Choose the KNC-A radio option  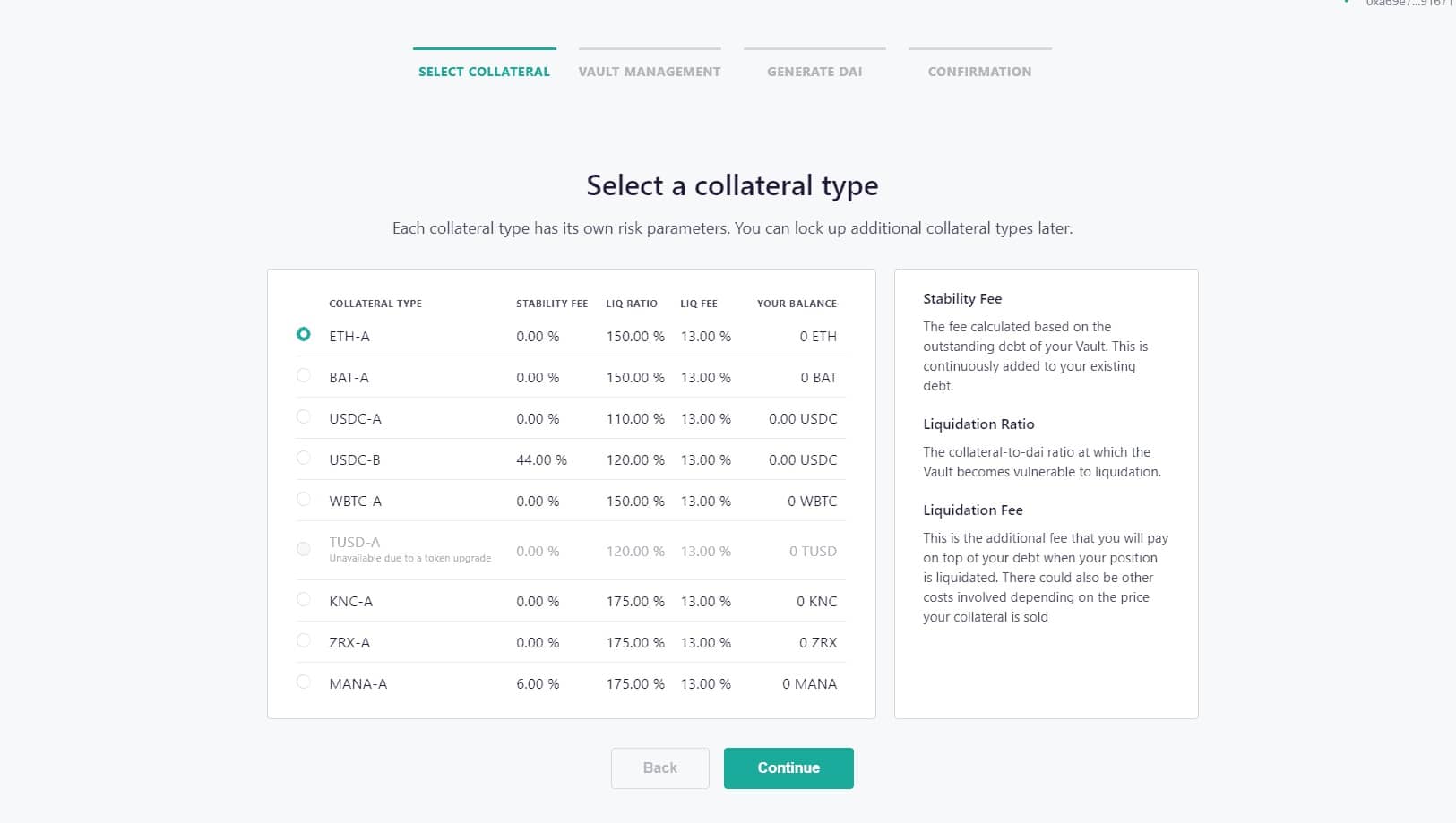click(x=304, y=599)
